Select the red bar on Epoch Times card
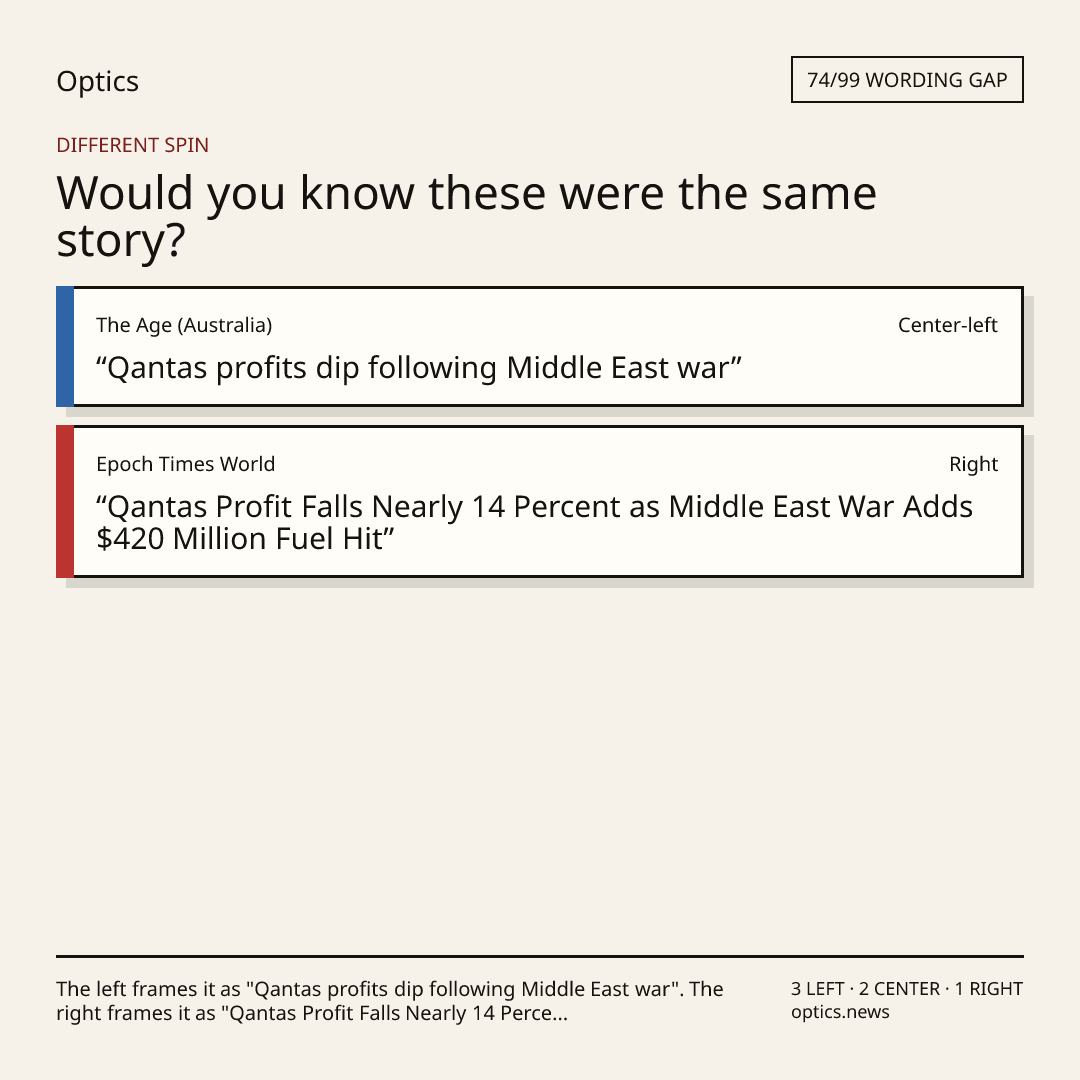This screenshot has width=1080, height=1080. [x=65, y=501]
